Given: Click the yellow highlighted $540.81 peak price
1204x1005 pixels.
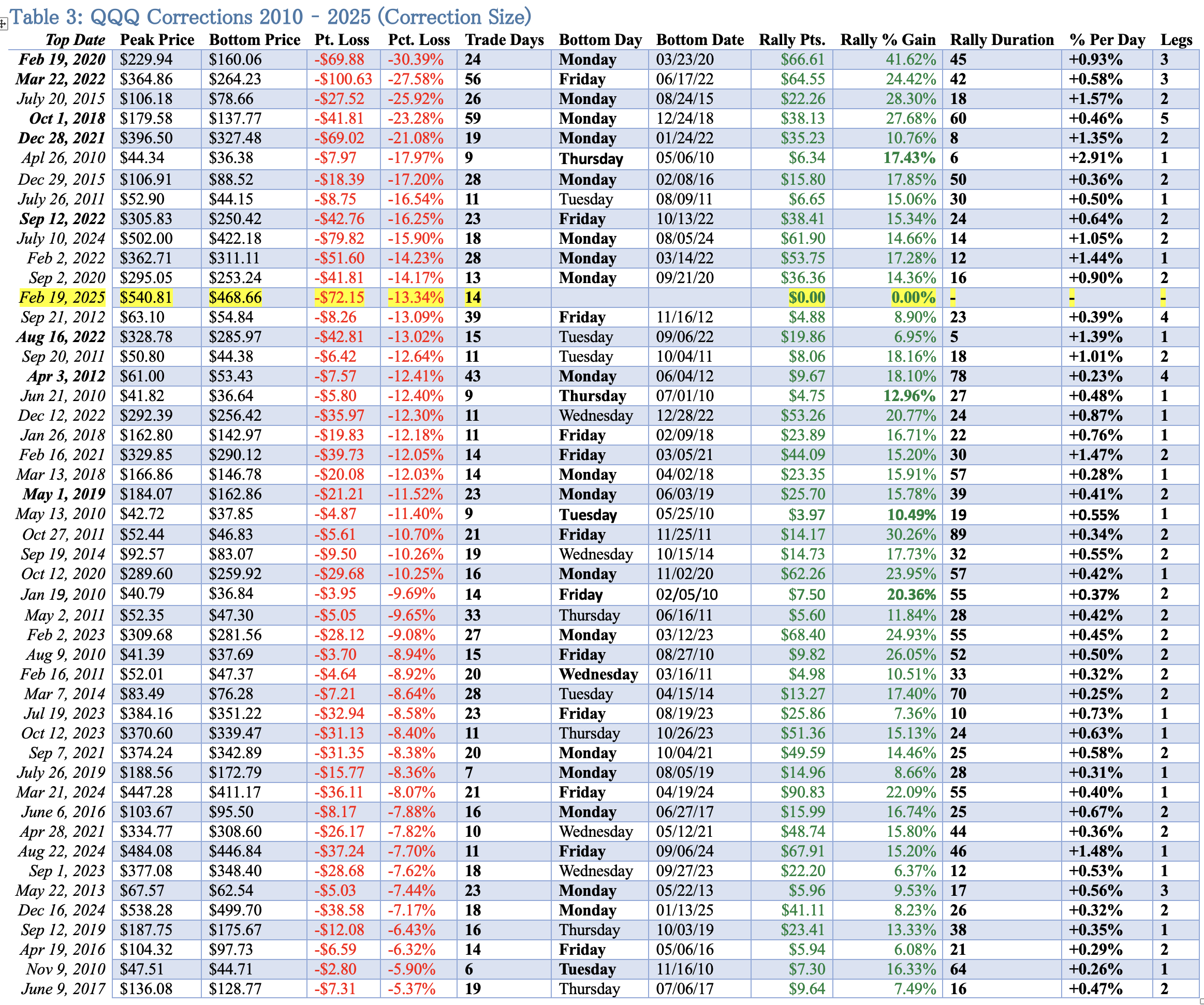Looking at the screenshot, I should 146,298.
